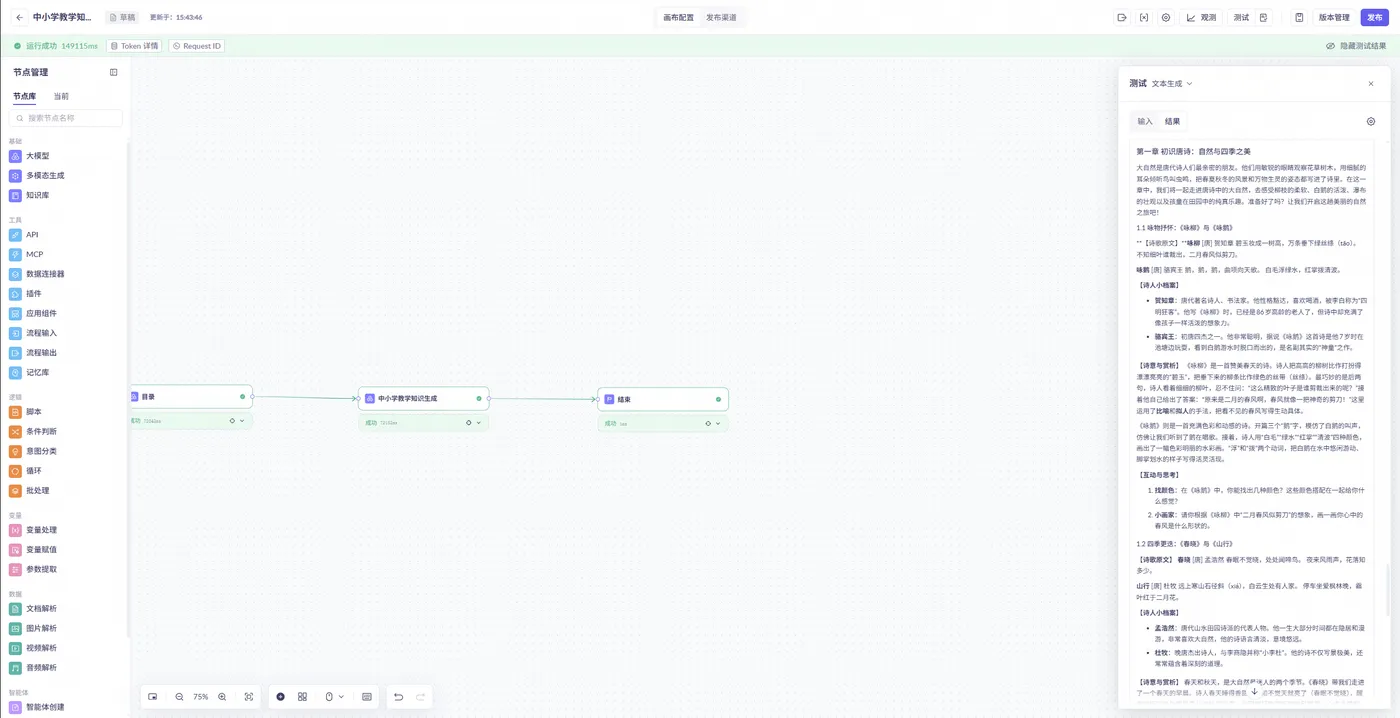Close the 测试 panel
1400x718 pixels.
[1371, 84]
